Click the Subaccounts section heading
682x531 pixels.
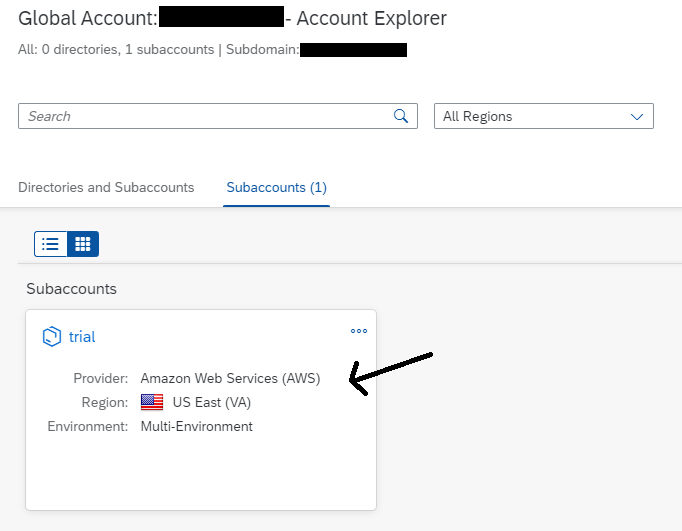pyautogui.click(x=71, y=289)
